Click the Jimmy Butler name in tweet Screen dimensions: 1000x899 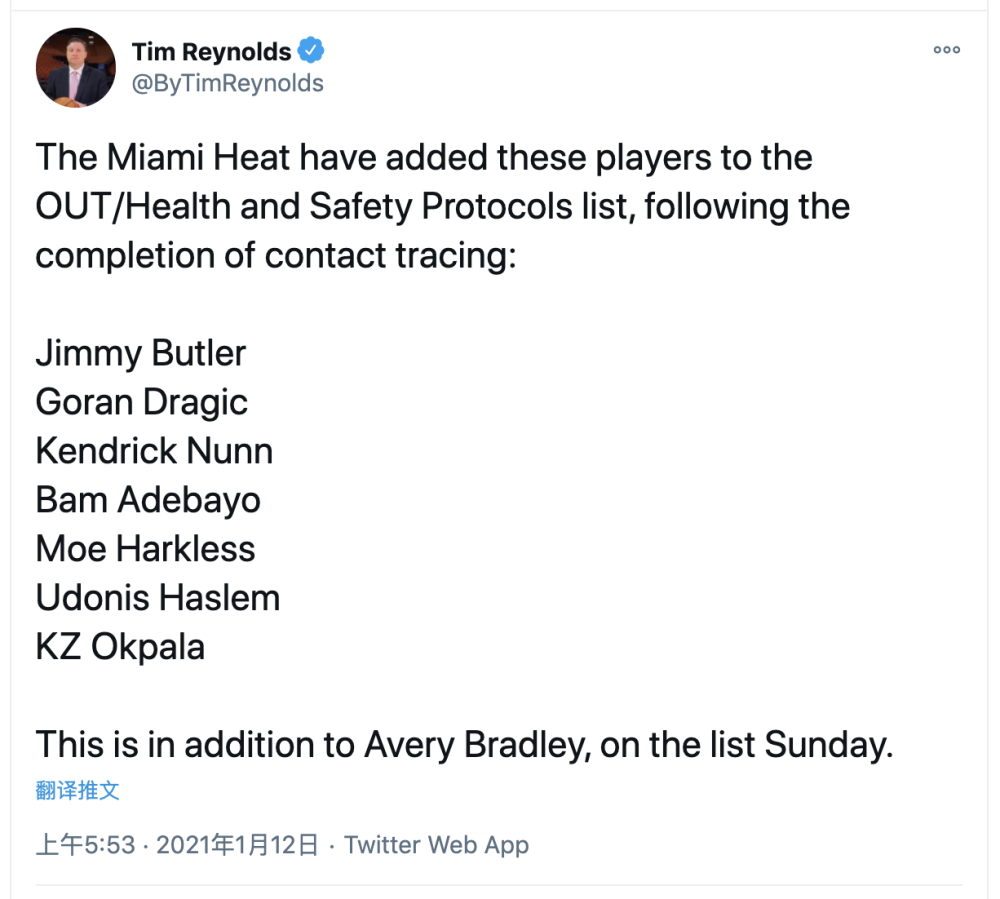point(141,353)
